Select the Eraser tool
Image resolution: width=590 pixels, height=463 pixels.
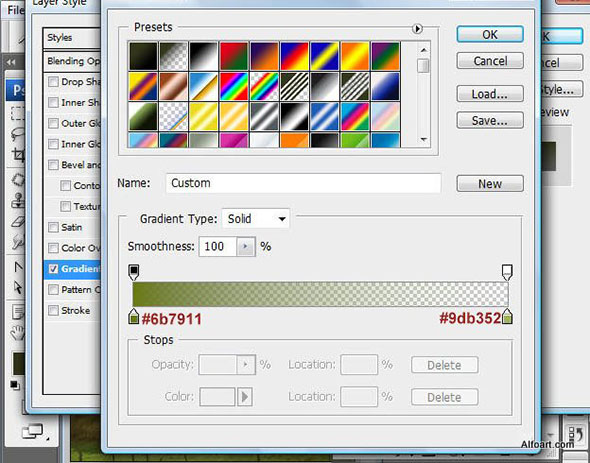[x=18, y=222]
